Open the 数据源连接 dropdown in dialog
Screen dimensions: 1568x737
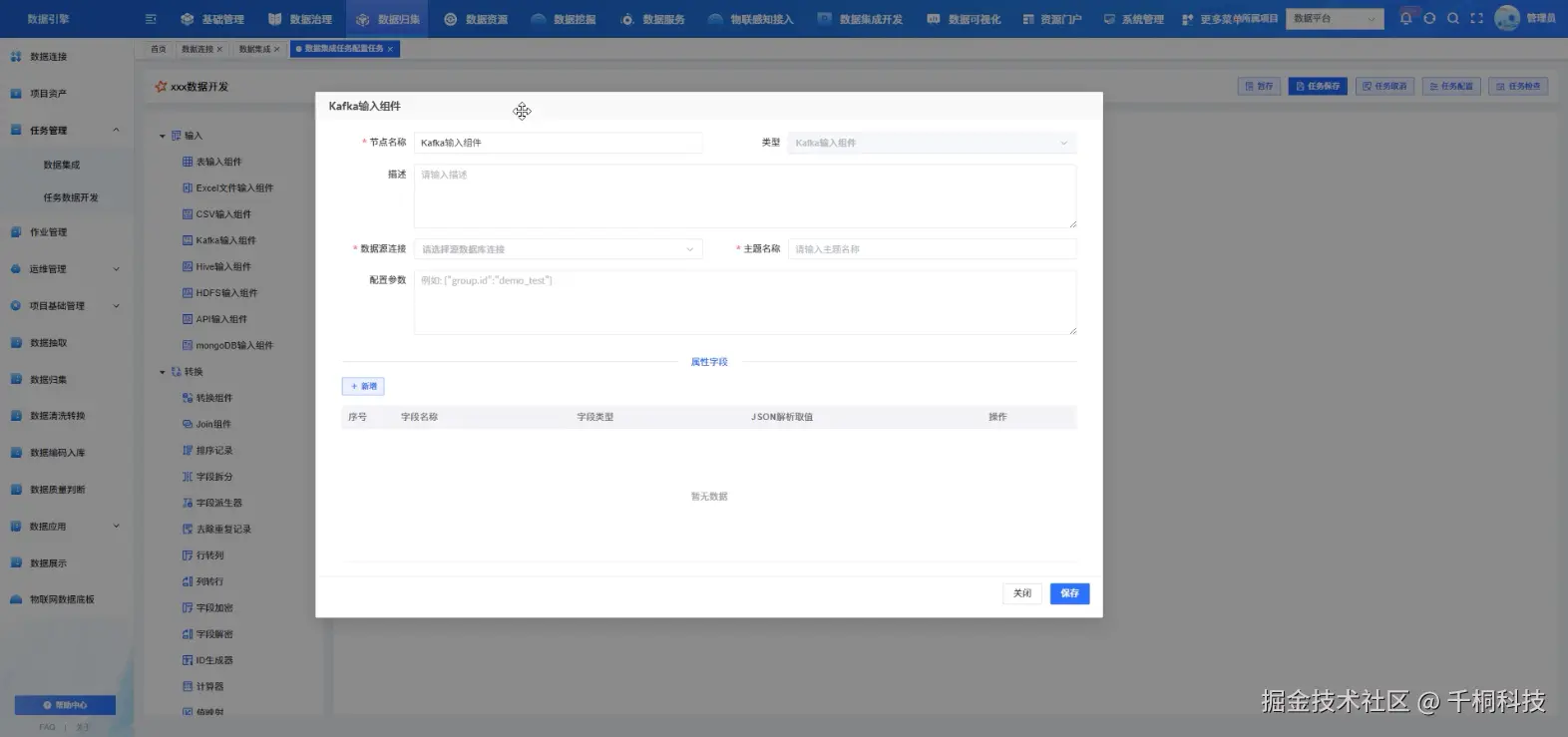tap(559, 249)
